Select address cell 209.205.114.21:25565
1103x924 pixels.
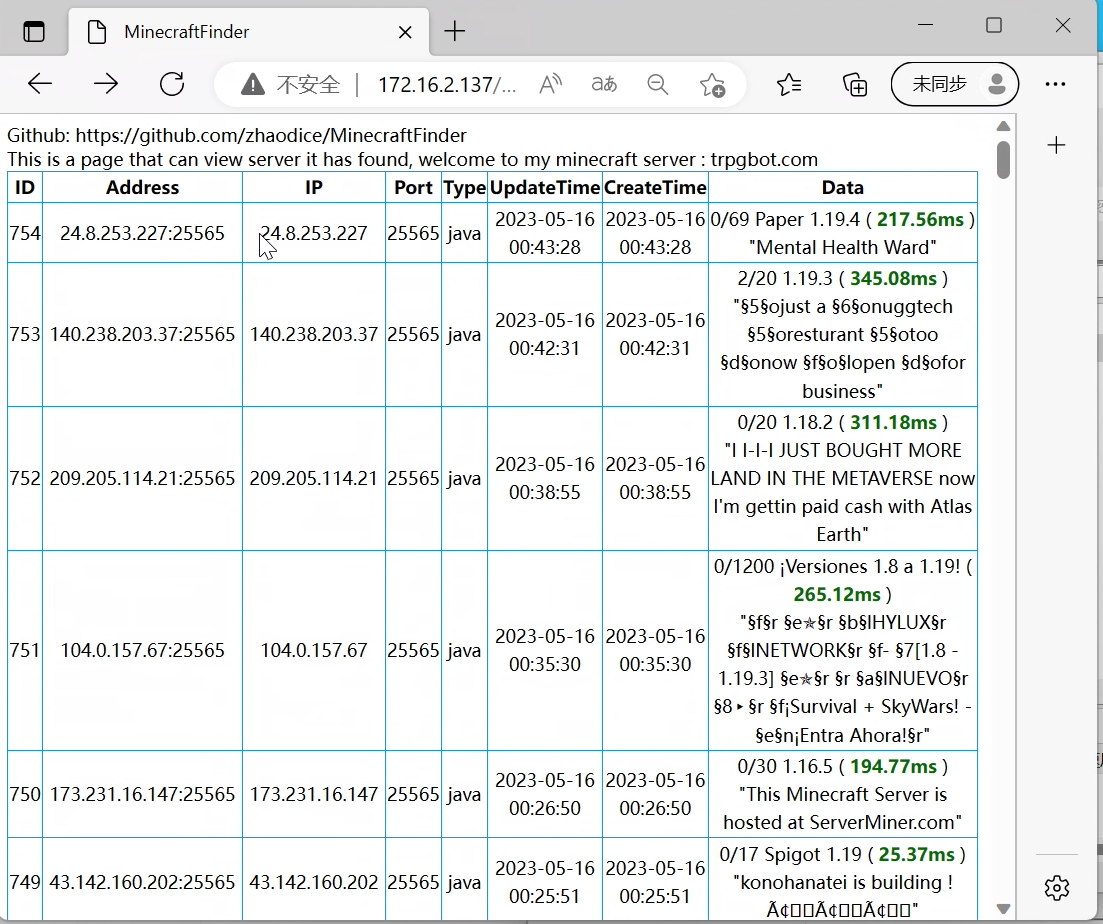point(142,478)
